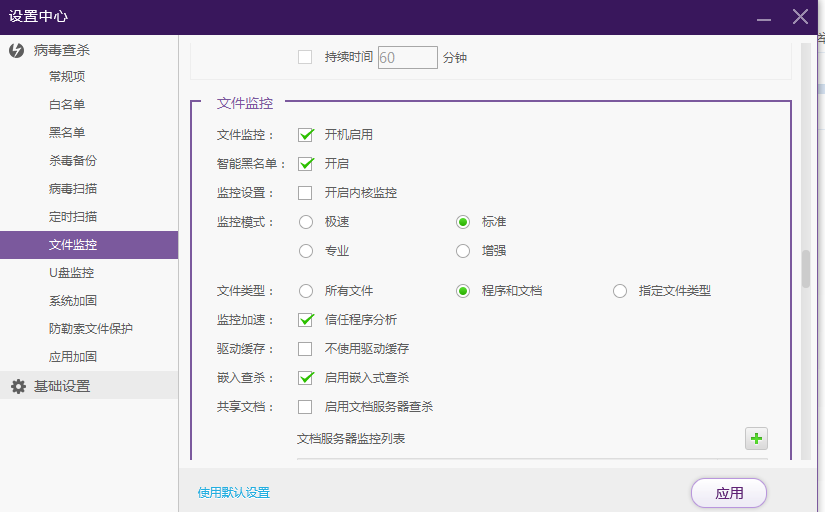Screen dimensions: 825x512
Task: Click the green plus add server icon
Action: [x=756, y=438]
